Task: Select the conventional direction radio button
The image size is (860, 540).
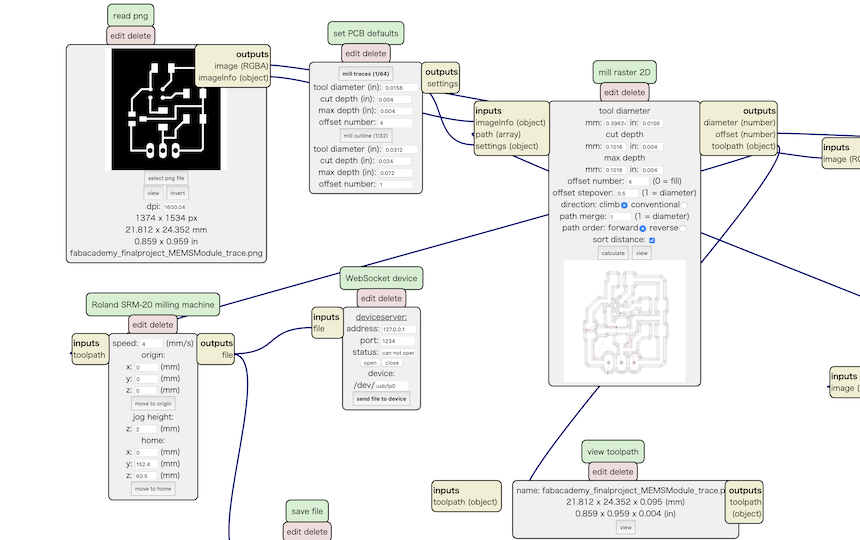Action: [x=684, y=205]
